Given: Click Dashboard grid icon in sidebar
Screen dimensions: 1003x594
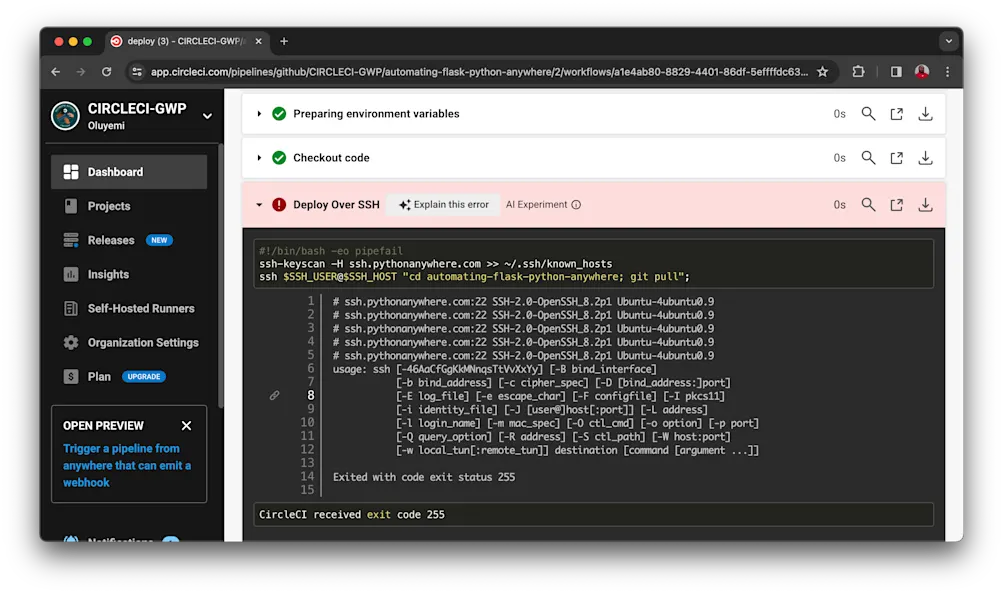Looking at the screenshot, I should tap(71, 171).
